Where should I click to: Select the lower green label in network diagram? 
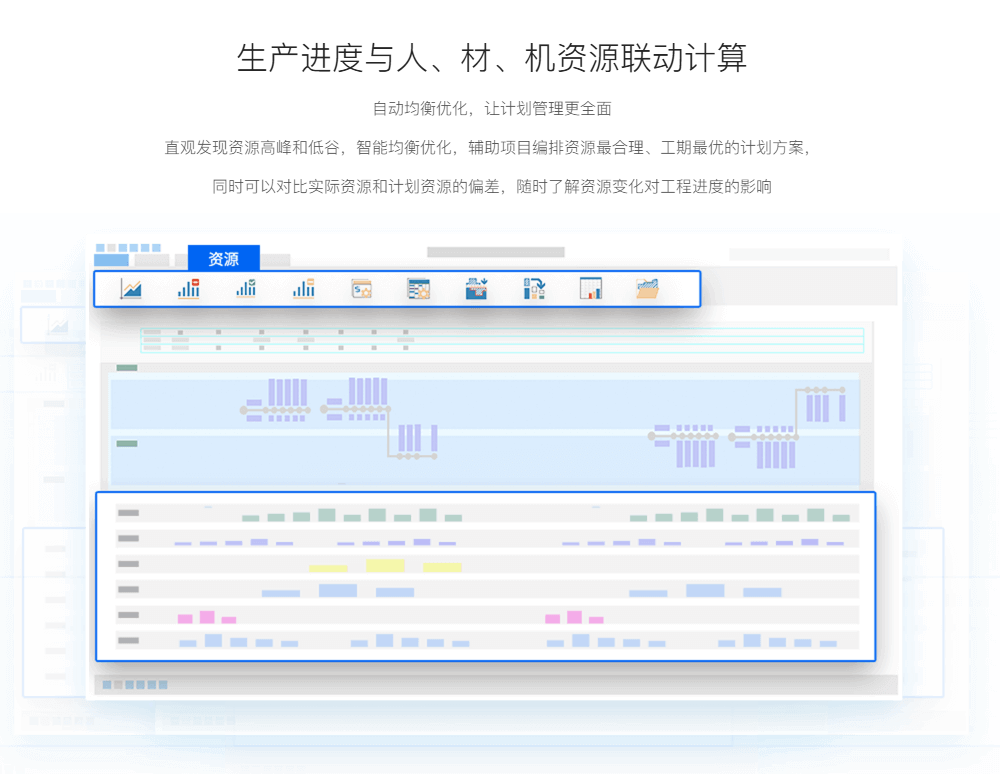[x=127, y=443]
